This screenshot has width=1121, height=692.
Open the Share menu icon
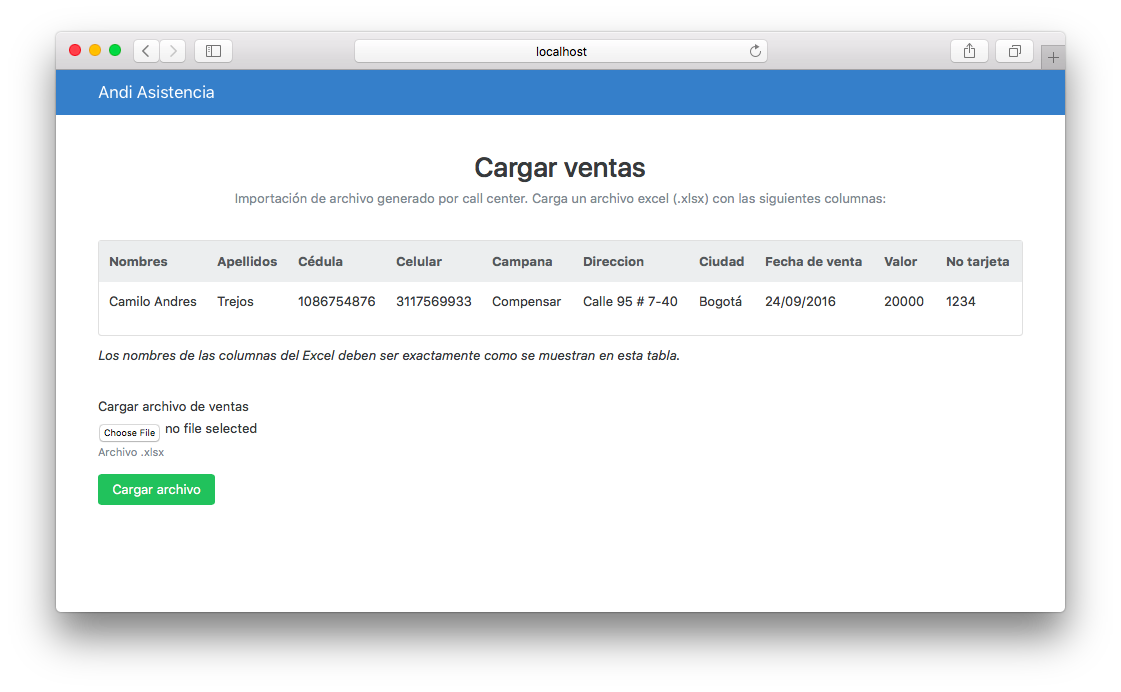pos(969,51)
